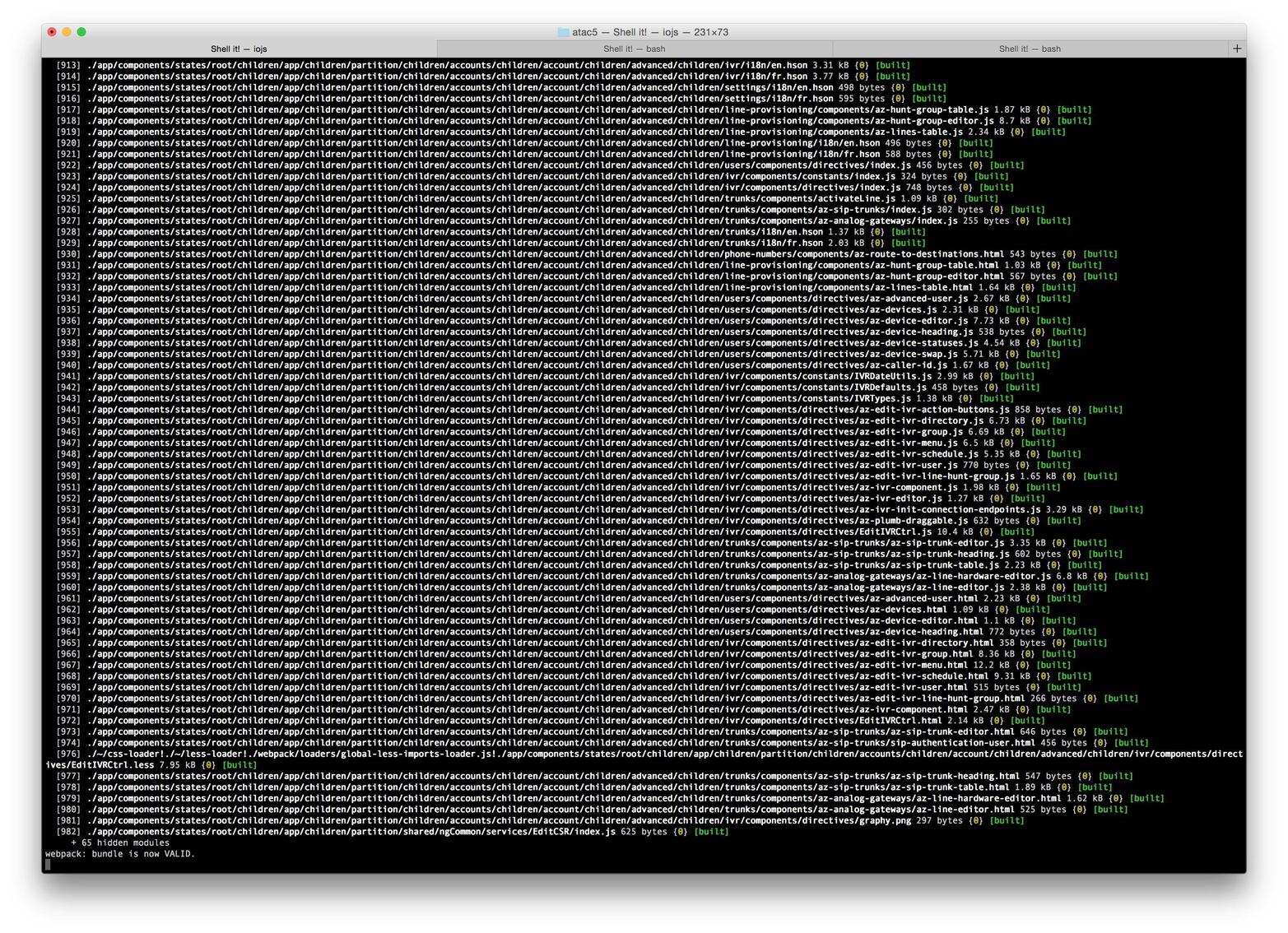Click the '[913]' line number

(x=68, y=65)
